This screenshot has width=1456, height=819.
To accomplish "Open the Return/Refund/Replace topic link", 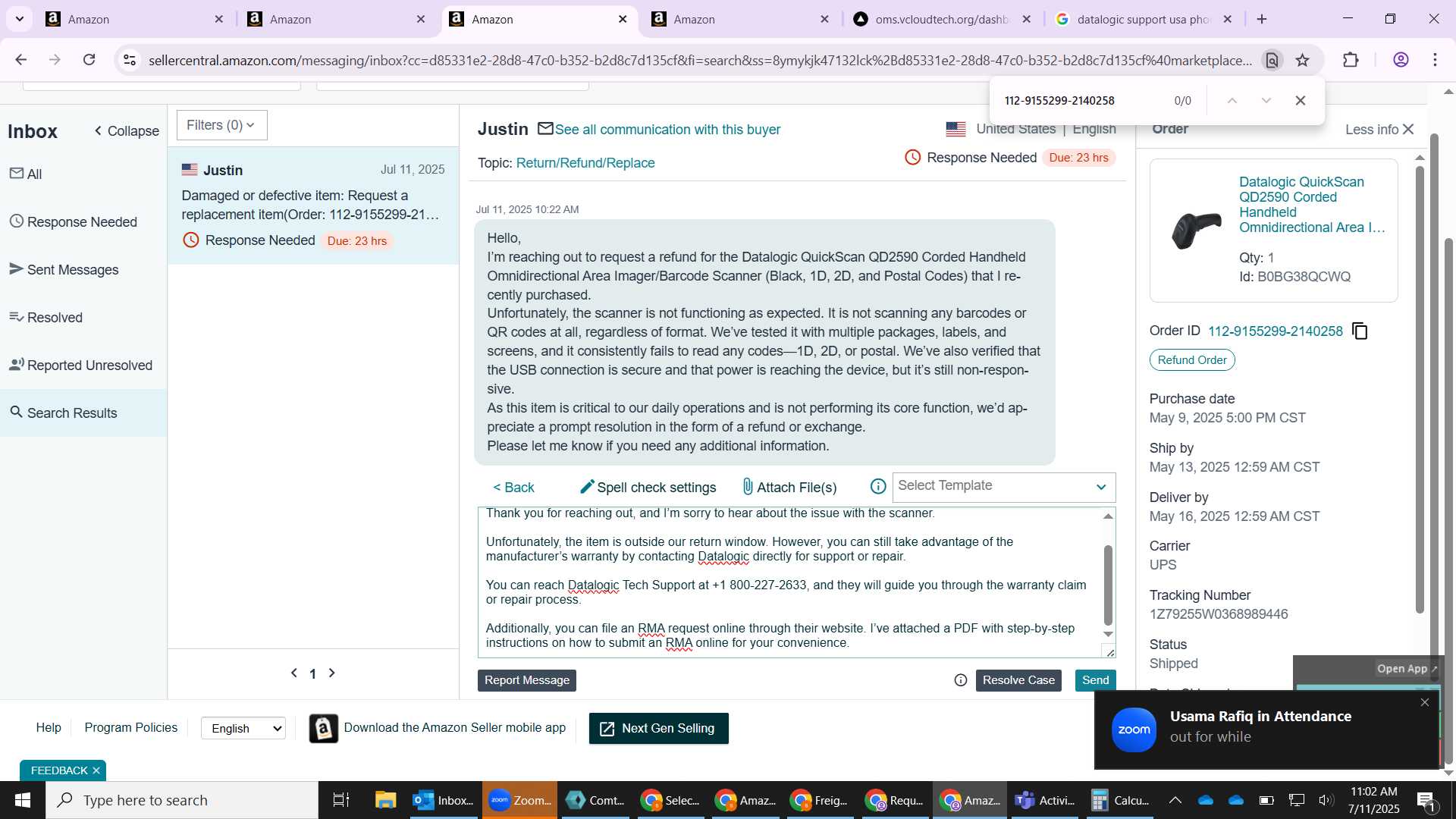I will pyautogui.click(x=585, y=163).
